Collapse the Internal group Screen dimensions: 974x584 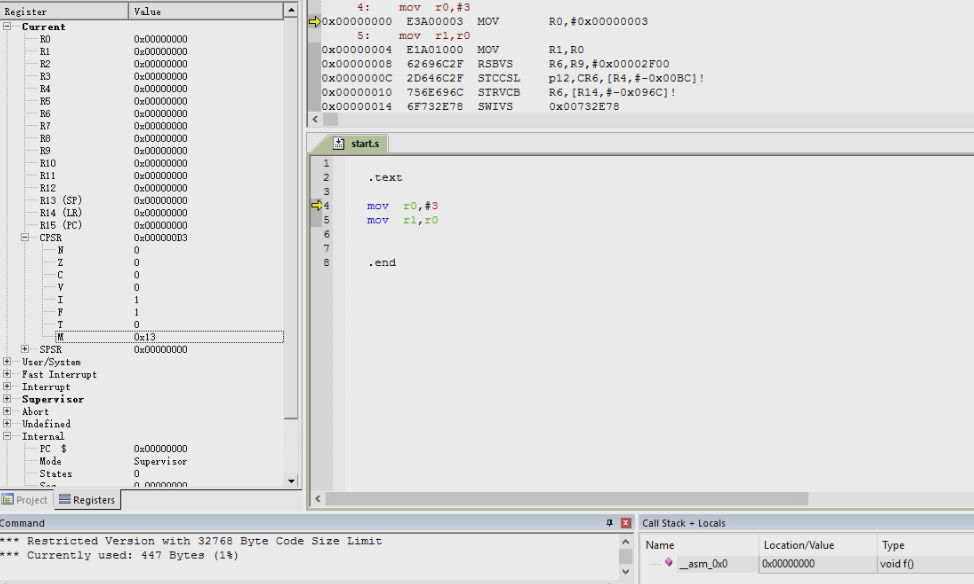[8, 436]
